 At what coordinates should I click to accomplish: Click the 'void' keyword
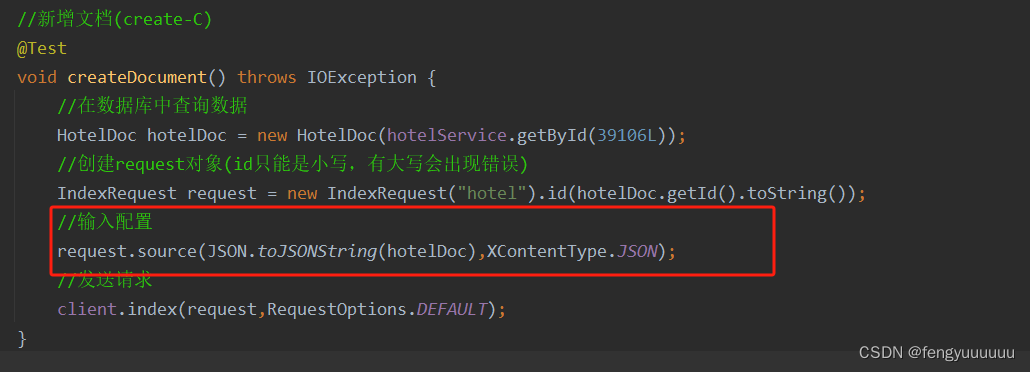click(37, 78)
